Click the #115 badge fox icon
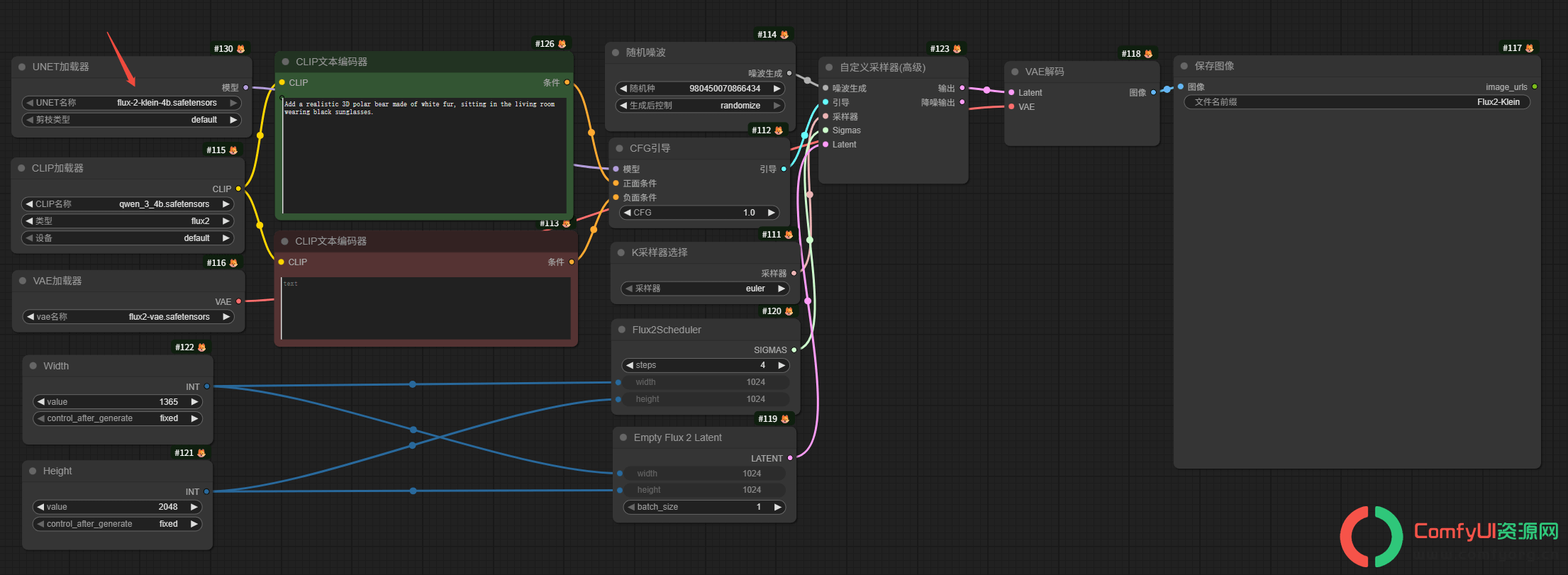 [x=233, y=150]
